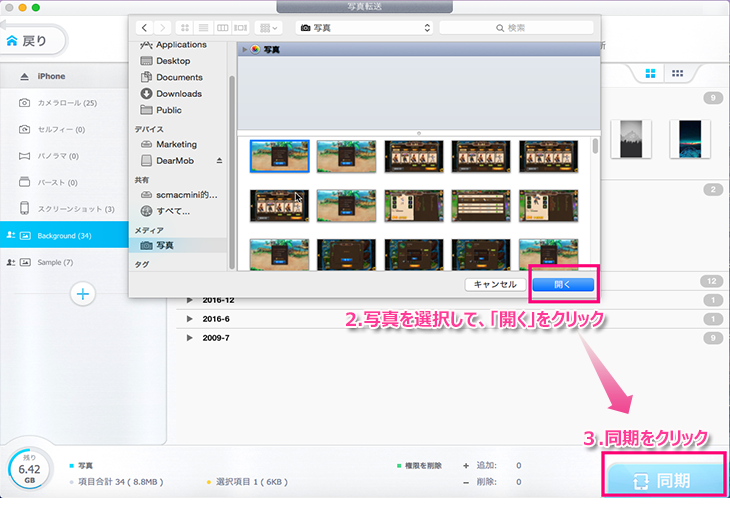The height and width of the screenshot is (510, 730).
Task: Eject the iPhone device icon
Action: coord(25,76)
